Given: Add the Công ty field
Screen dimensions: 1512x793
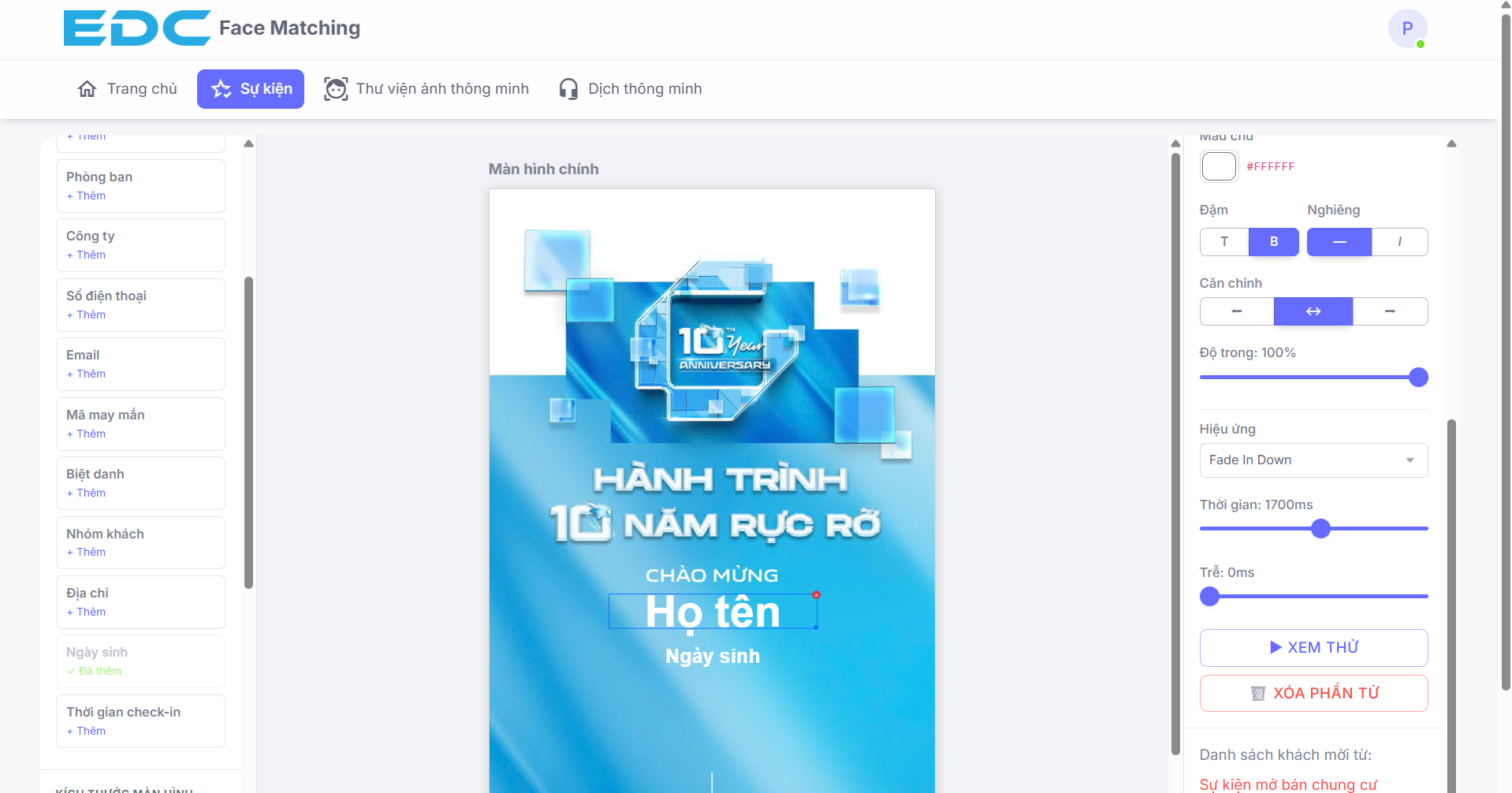Looking at the screenshot, I should click(x=140, y=245).
